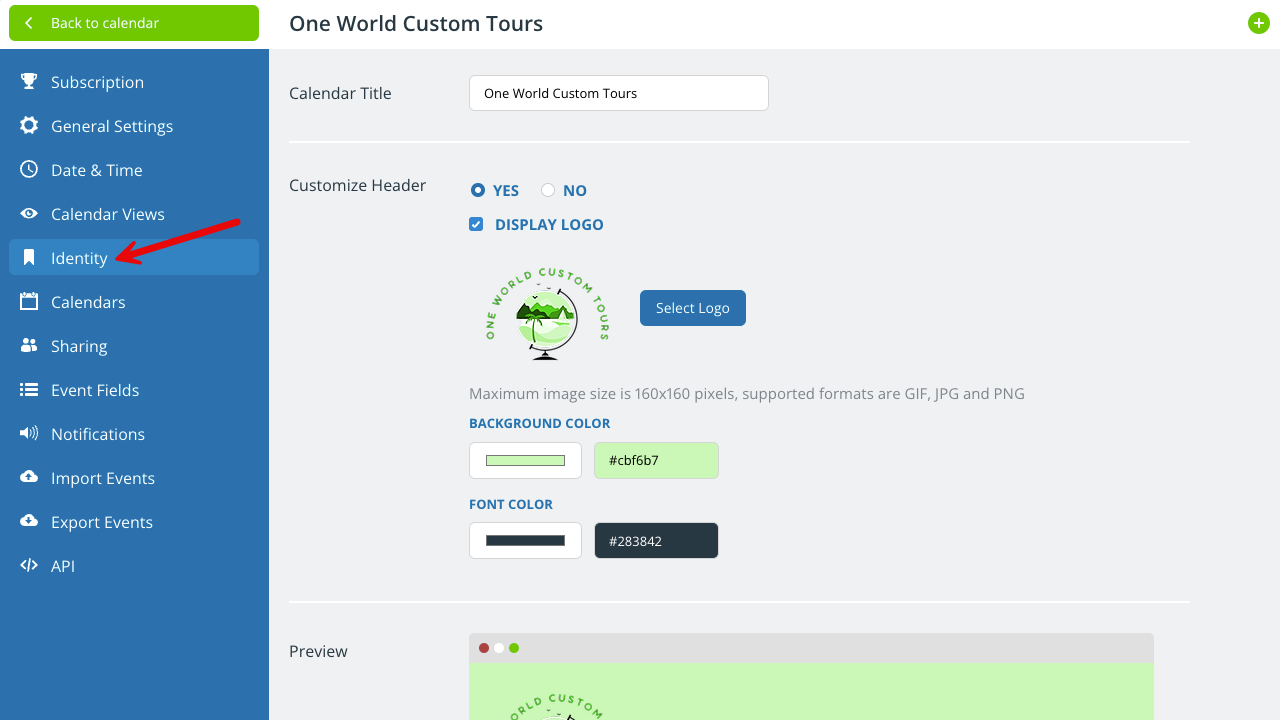
Task: Click the BACKGROUND COLOR label
Action: 540,423
